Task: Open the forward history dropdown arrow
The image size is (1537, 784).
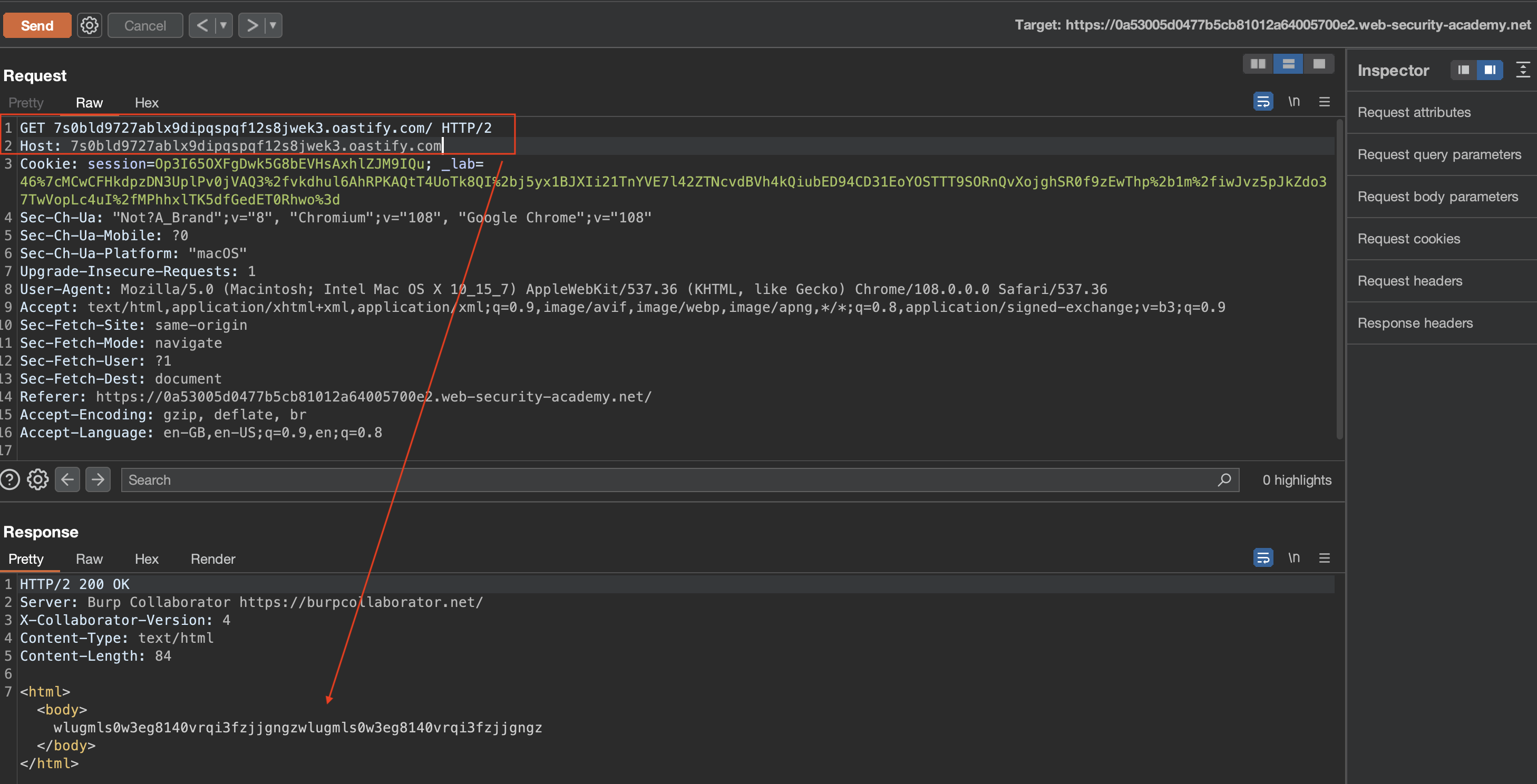Action: tap(273, 26)
